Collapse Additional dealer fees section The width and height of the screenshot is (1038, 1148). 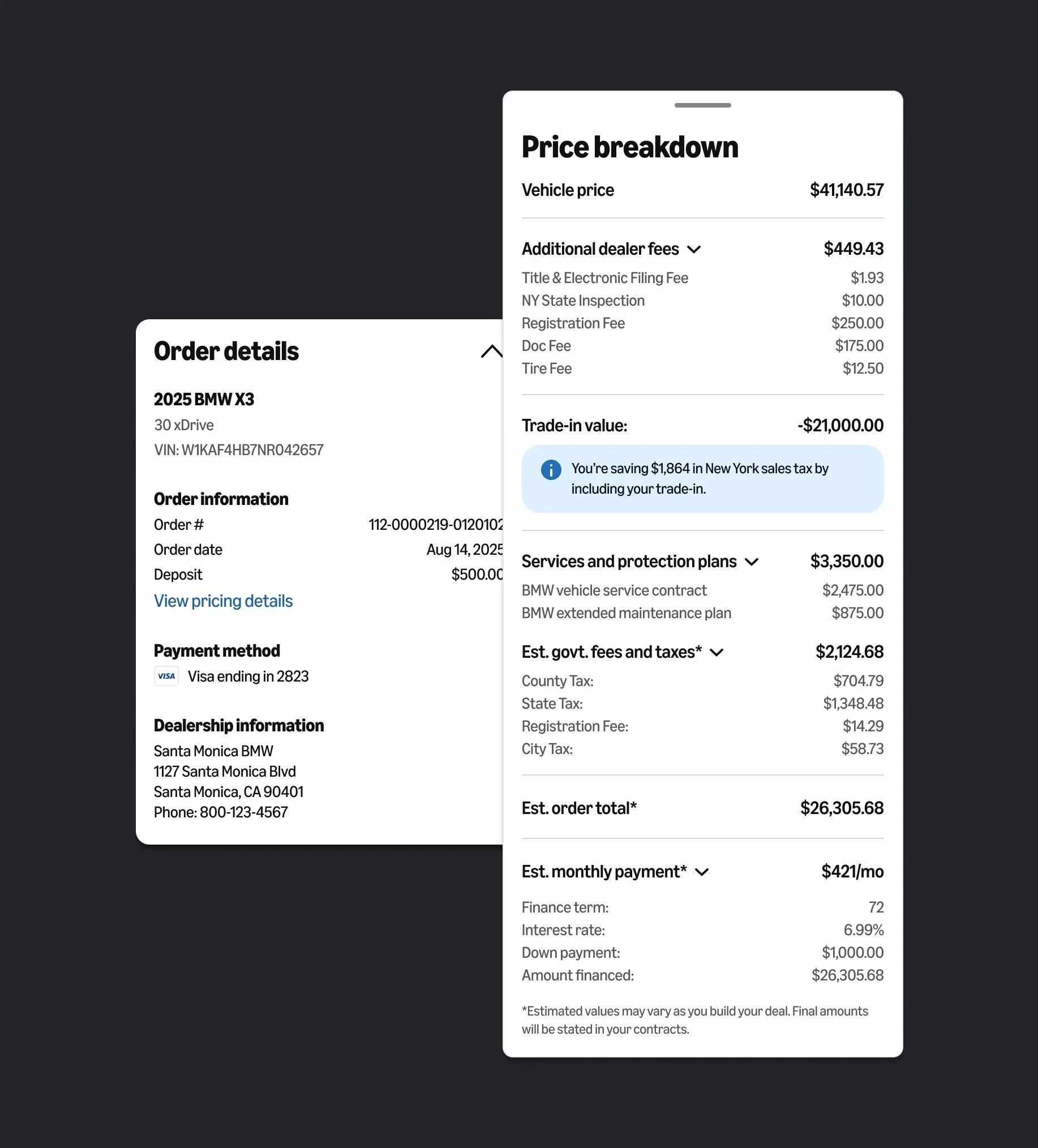click(693, 250)
